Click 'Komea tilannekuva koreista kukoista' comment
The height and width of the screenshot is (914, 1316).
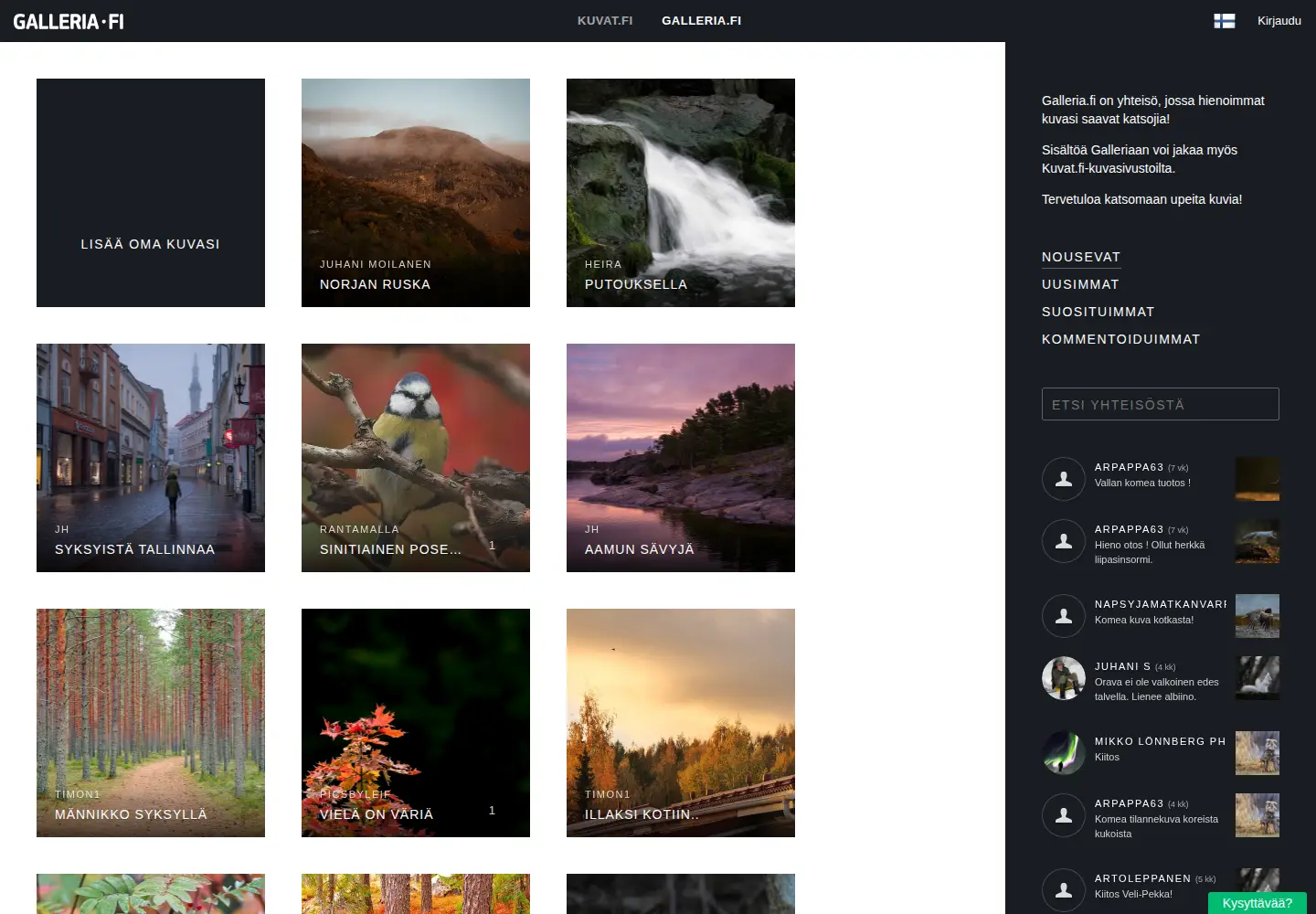(1156, 826)
